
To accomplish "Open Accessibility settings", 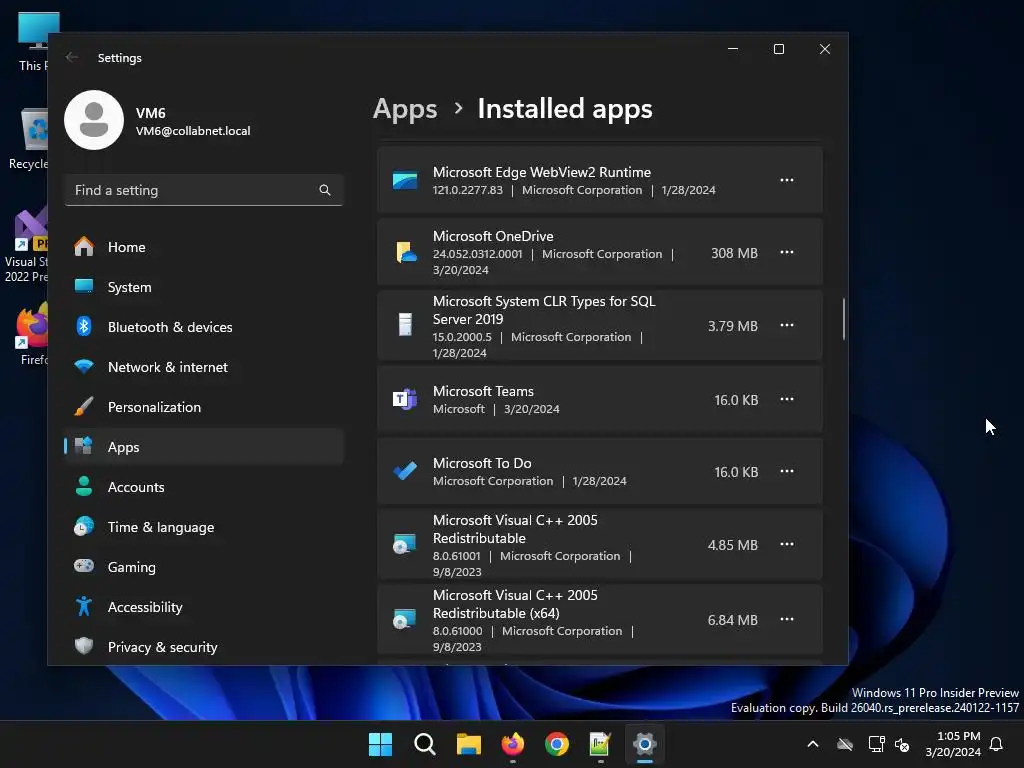I will (204, 607).
